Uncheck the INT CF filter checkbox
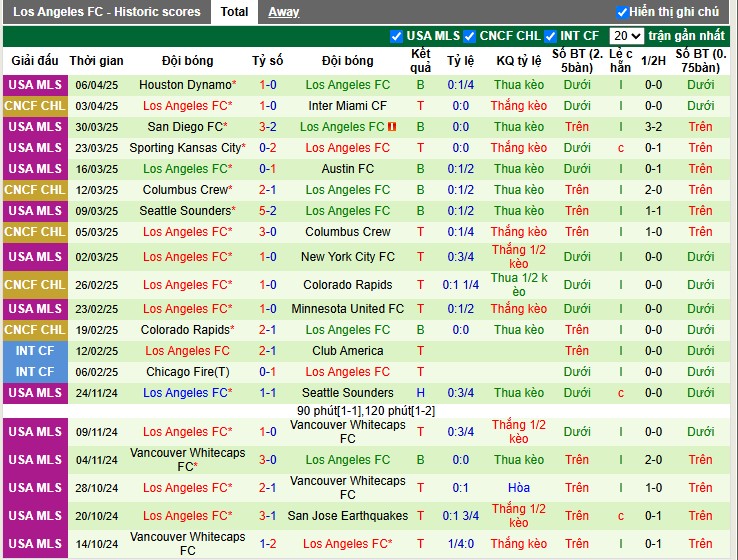The width and height of the screenshot is (738, 560). (x=550, y=36)
